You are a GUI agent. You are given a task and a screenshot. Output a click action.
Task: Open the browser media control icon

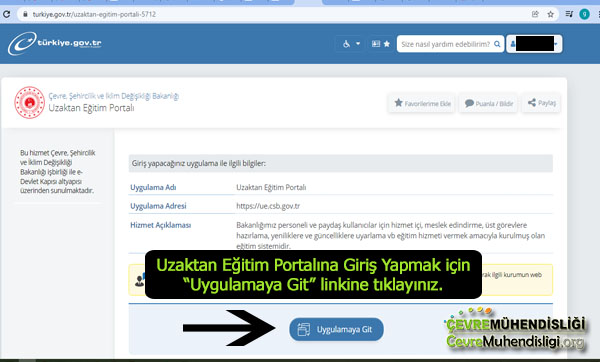(569, 15)
